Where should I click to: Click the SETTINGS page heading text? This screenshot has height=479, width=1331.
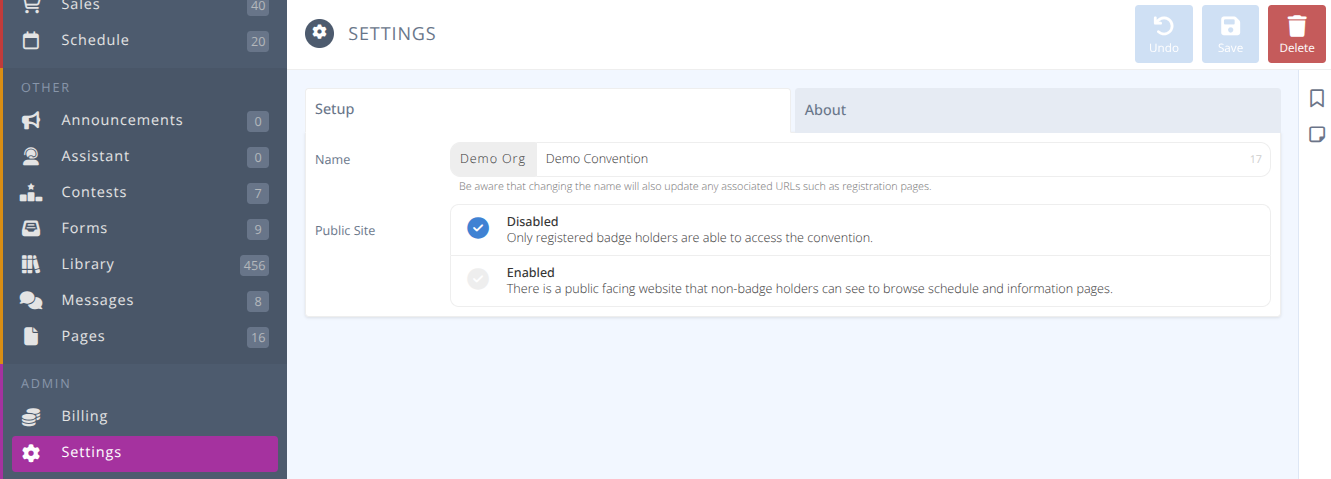392,34
